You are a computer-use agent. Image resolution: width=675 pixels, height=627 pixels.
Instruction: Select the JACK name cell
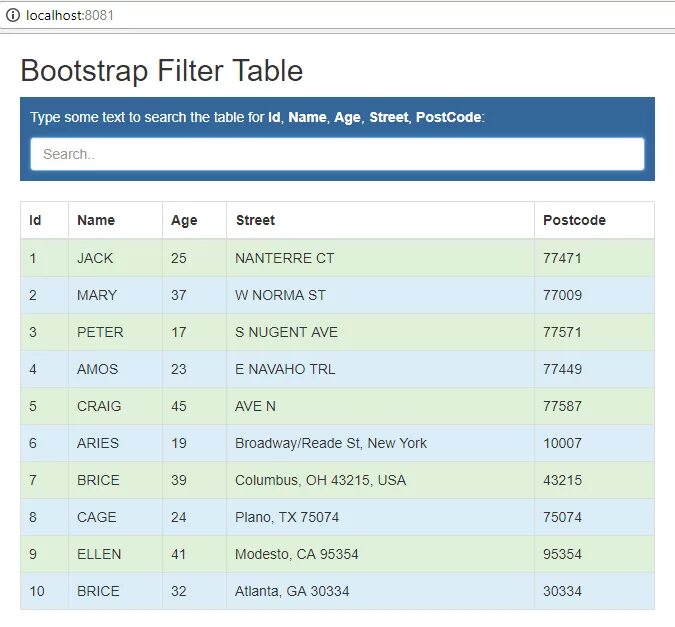point(95,258)
